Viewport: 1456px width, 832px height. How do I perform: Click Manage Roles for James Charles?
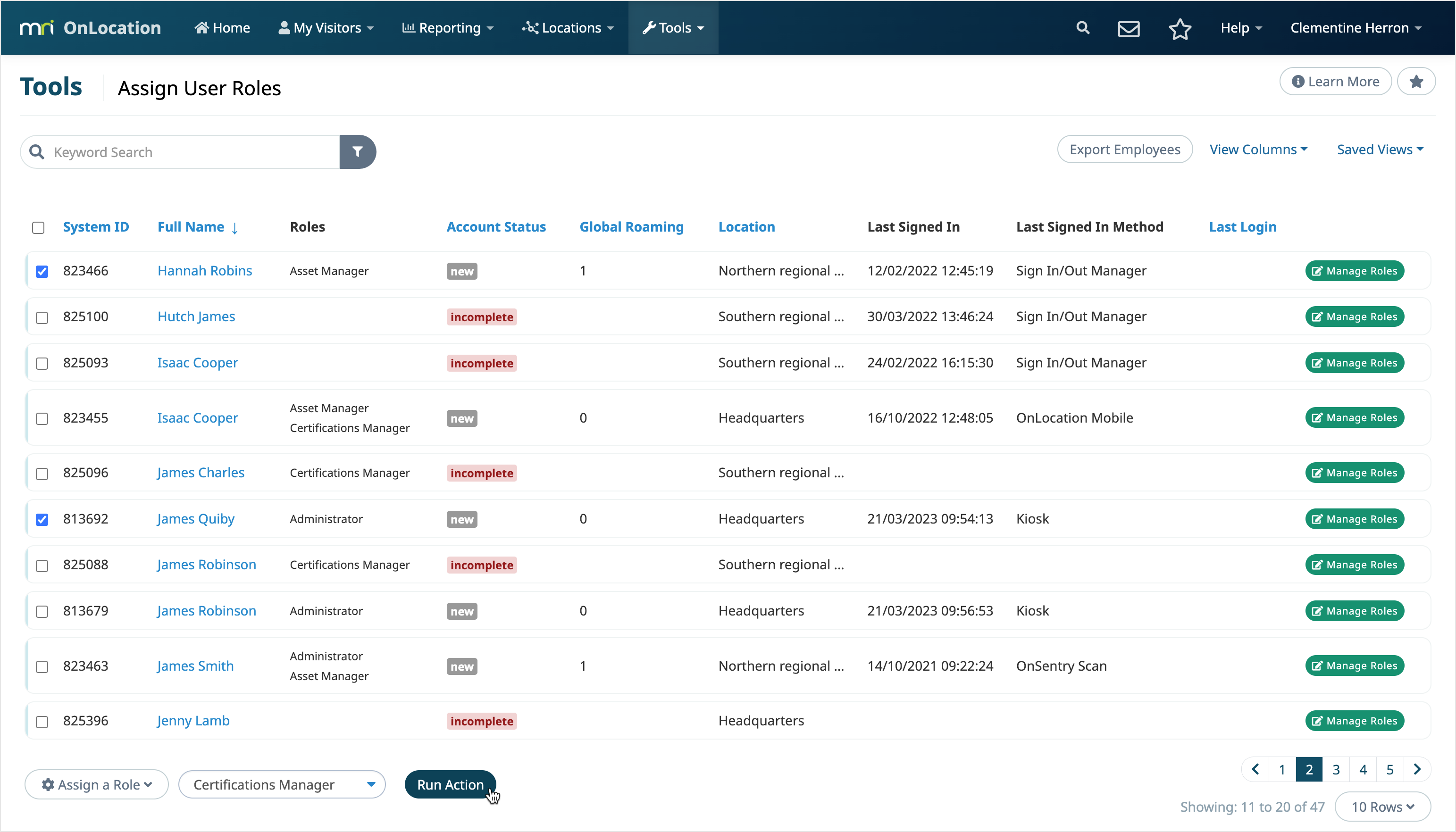point(1354,473)
